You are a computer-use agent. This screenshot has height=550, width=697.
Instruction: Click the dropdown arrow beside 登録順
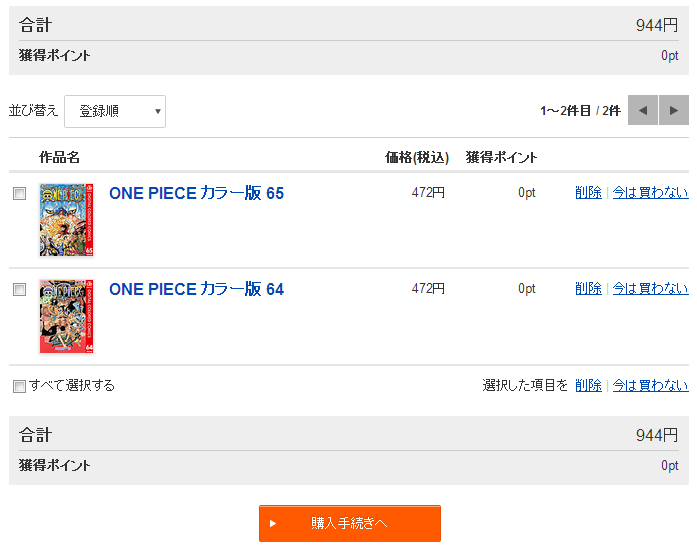pyautogui.click(x=157, y=111)
